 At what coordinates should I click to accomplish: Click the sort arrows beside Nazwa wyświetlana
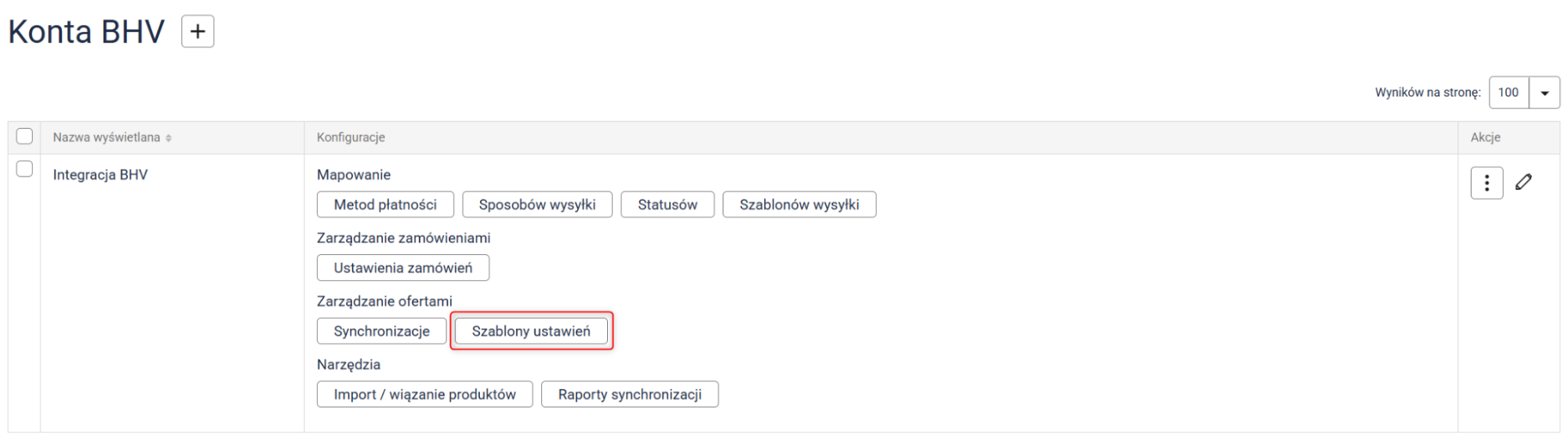pyautogui.click(x=169, y=138)
